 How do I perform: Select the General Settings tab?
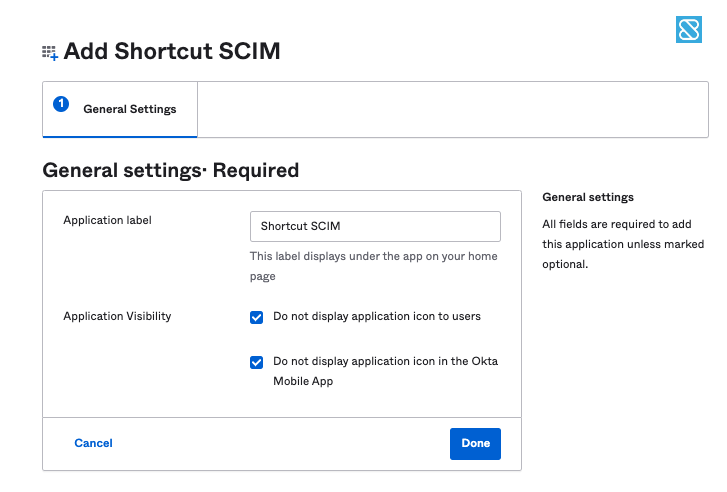tap(120, 109)
